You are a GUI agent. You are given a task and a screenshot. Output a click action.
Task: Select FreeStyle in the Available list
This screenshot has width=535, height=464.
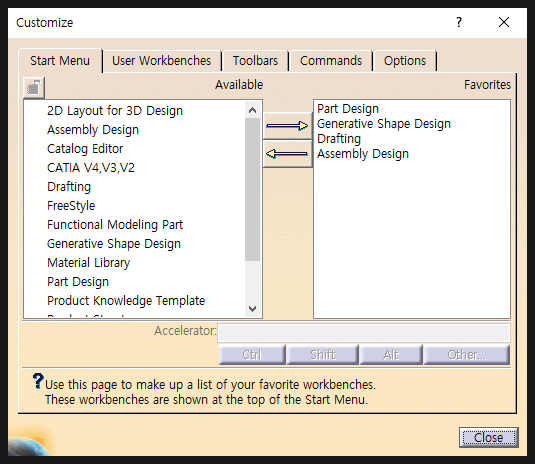tap(71, 206)
